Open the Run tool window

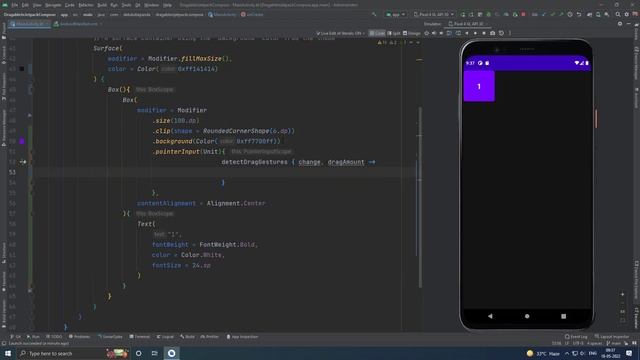point(33,337)
